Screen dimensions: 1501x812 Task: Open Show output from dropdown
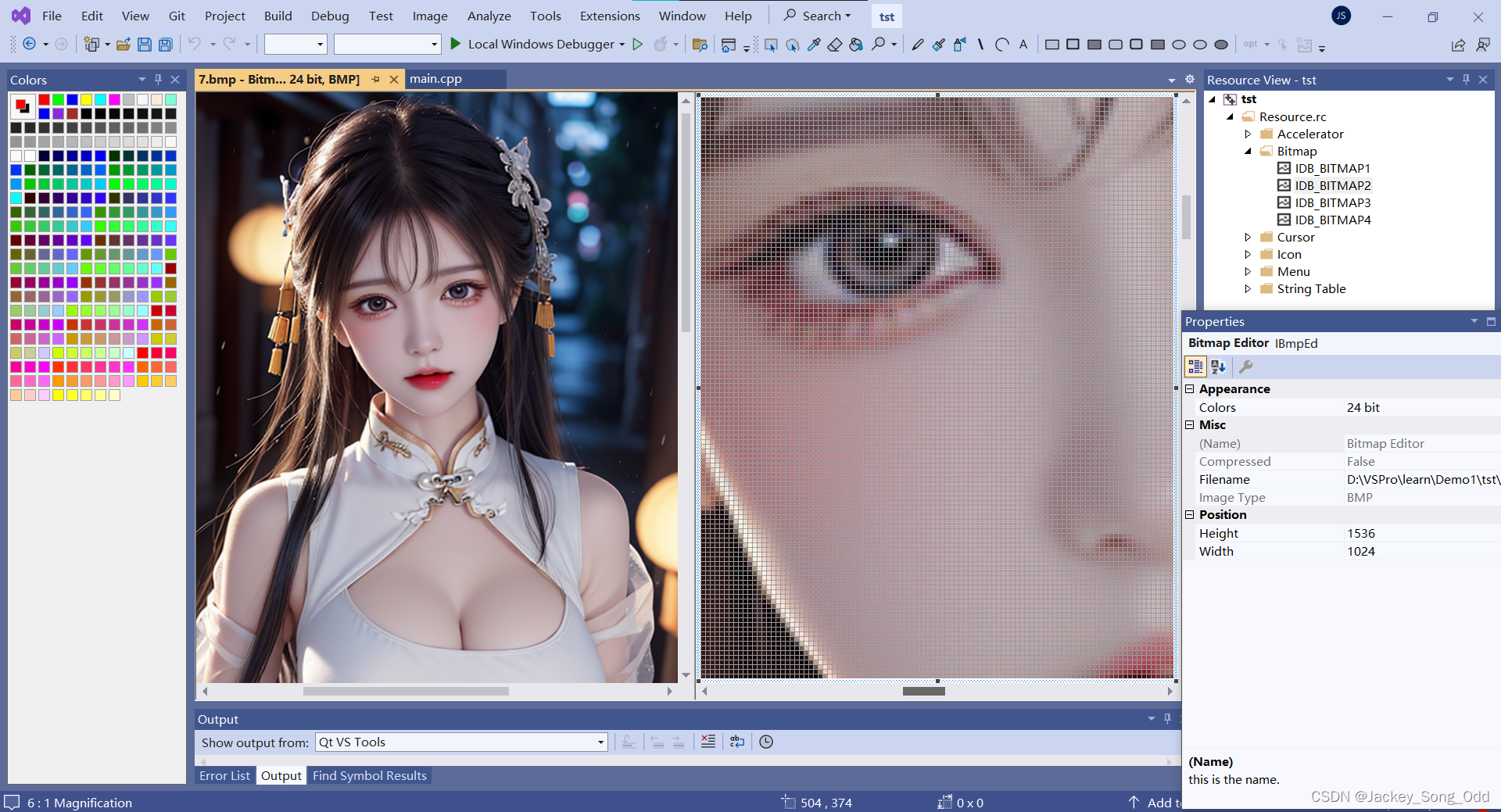point(461,742)
